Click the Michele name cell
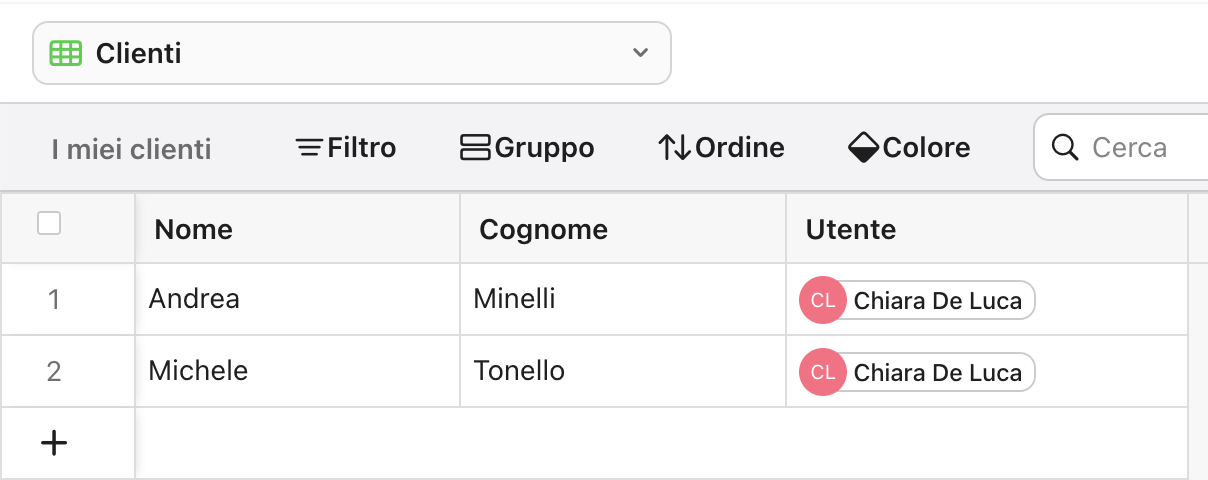Viewport: 1208px width, 480px height. tap(199, 371)
